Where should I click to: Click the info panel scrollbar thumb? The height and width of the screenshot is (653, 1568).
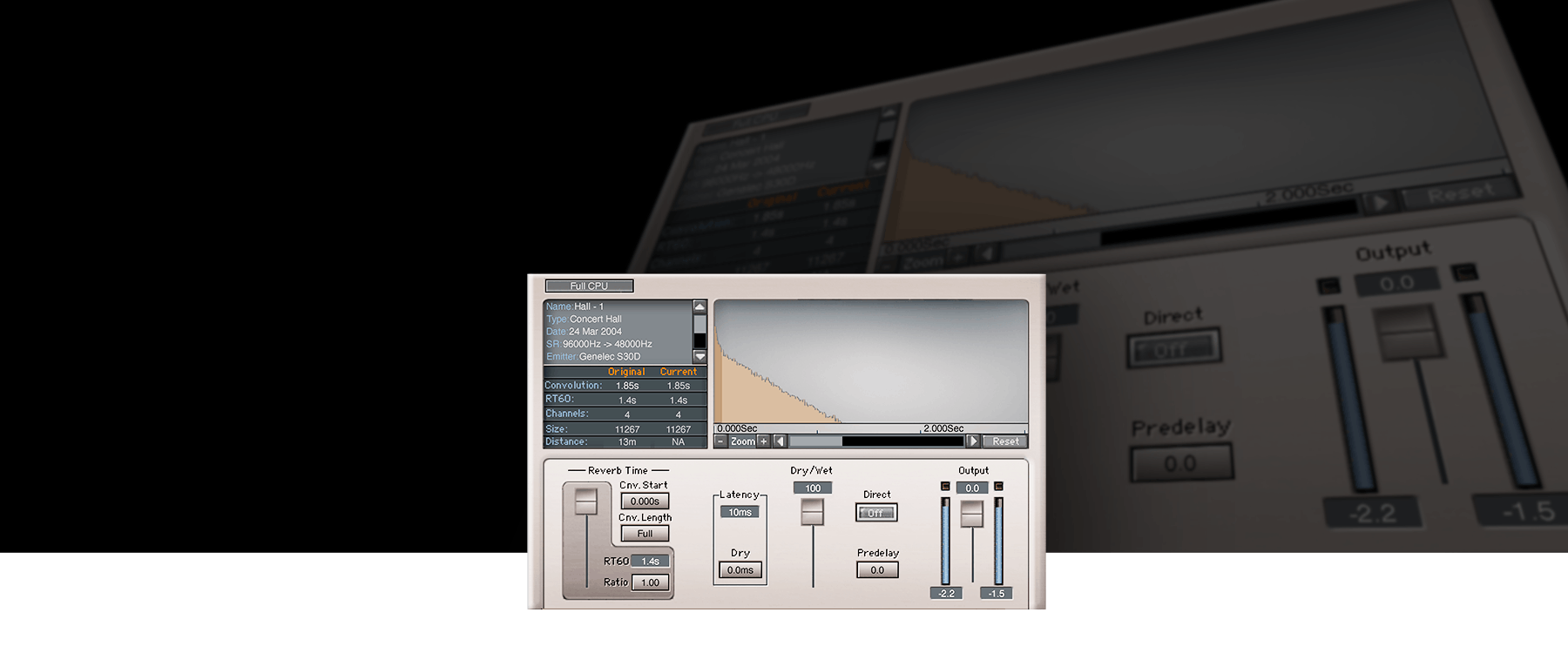point(700,324)
